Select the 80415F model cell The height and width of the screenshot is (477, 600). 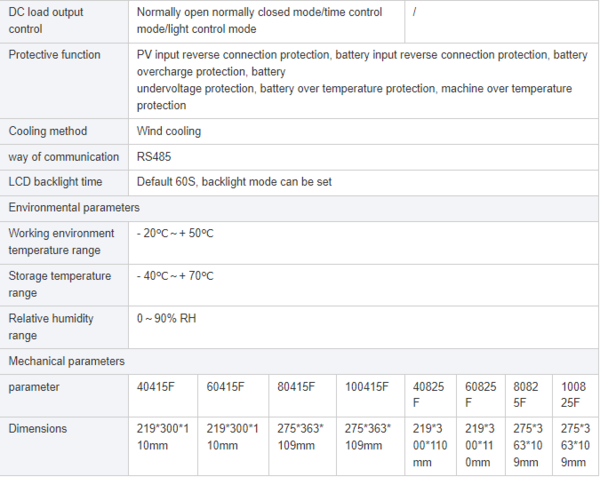[295, 386]
